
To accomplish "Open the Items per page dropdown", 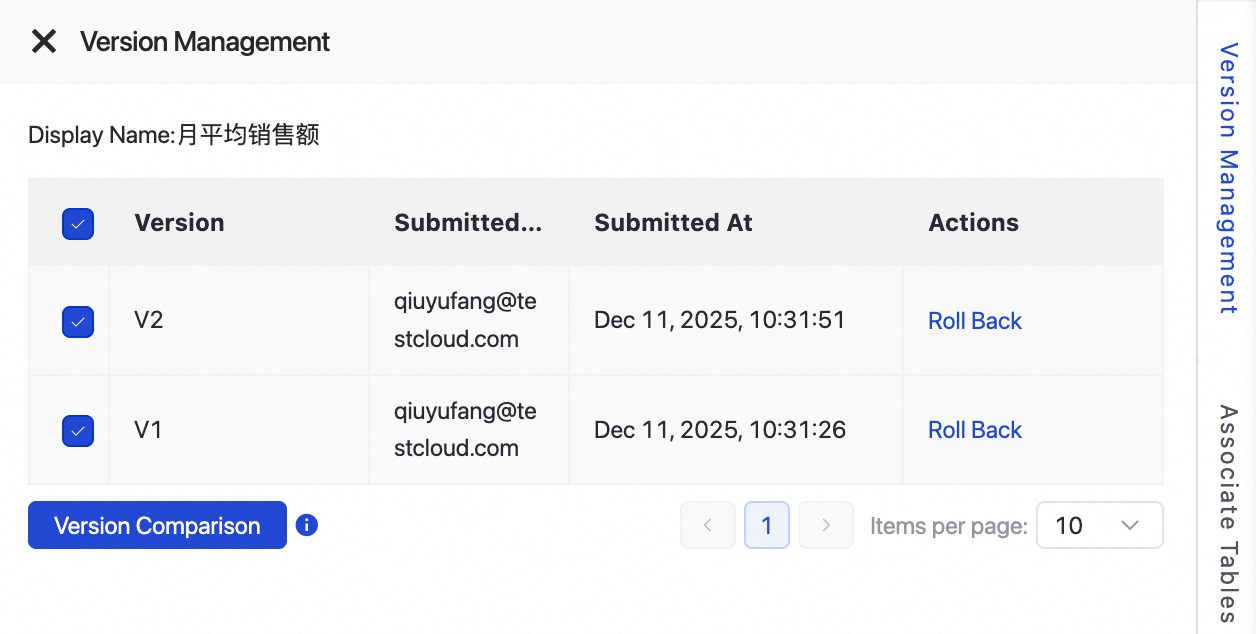I will pyautogui.click(x=1099, y=525).
